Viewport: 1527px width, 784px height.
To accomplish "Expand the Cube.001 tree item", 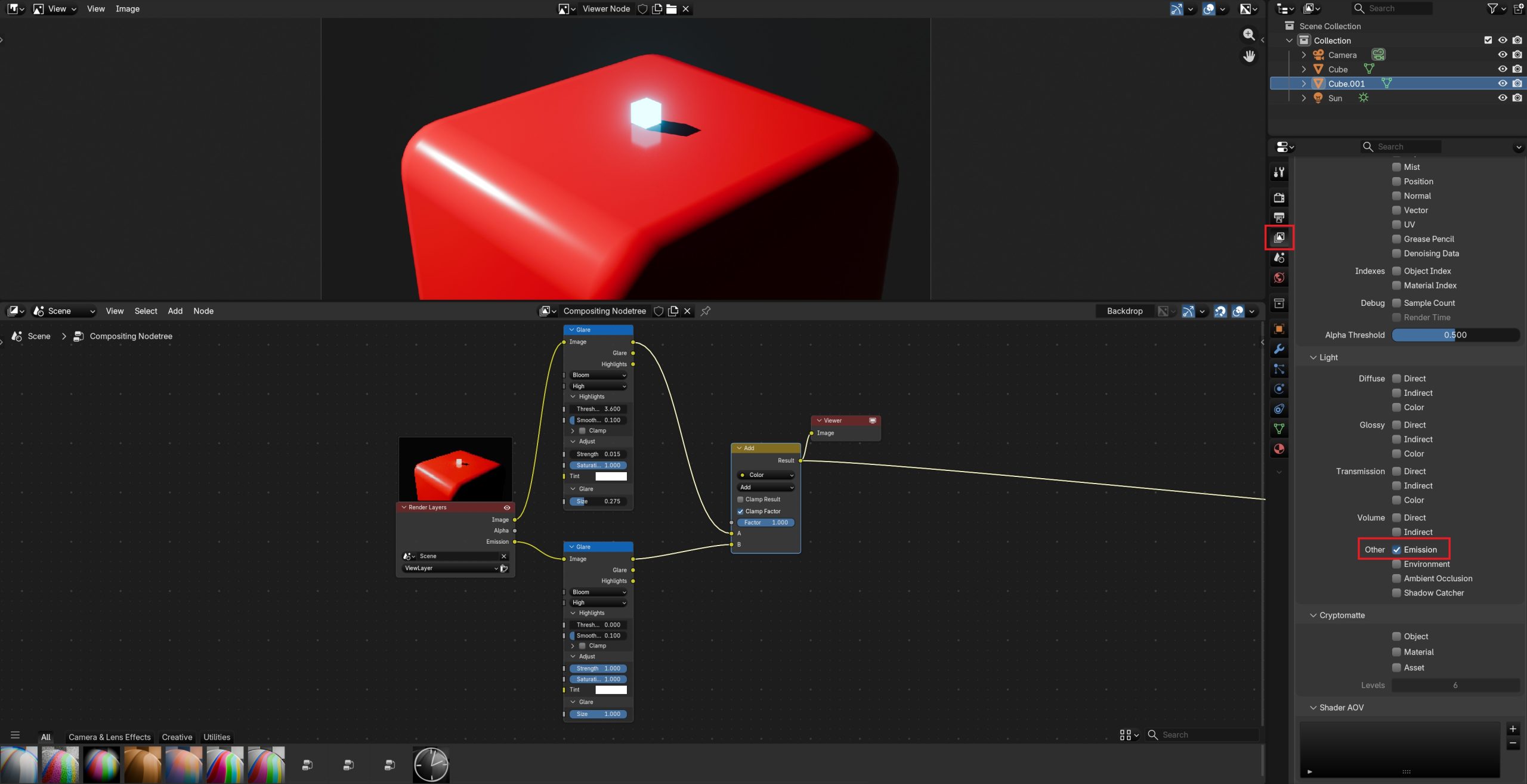I will (x=1304, y=83).
